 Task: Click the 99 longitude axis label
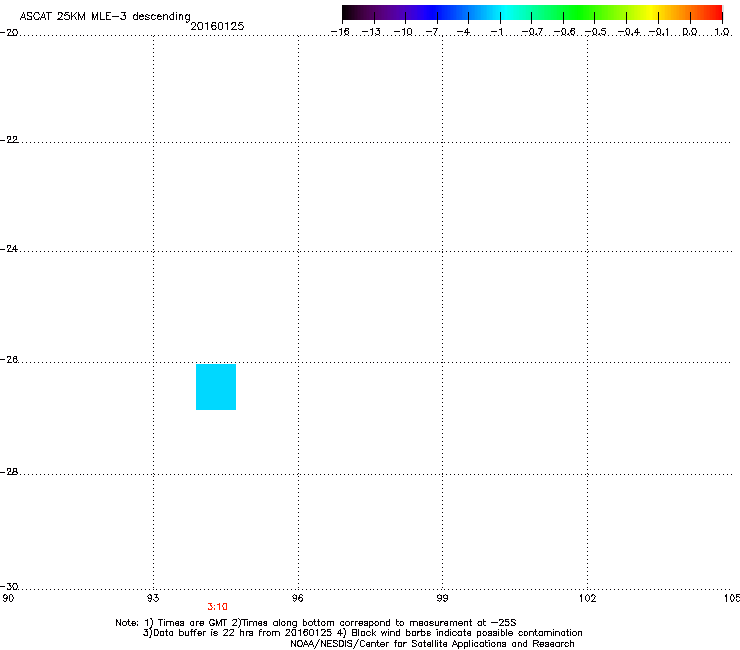(442, 599)
